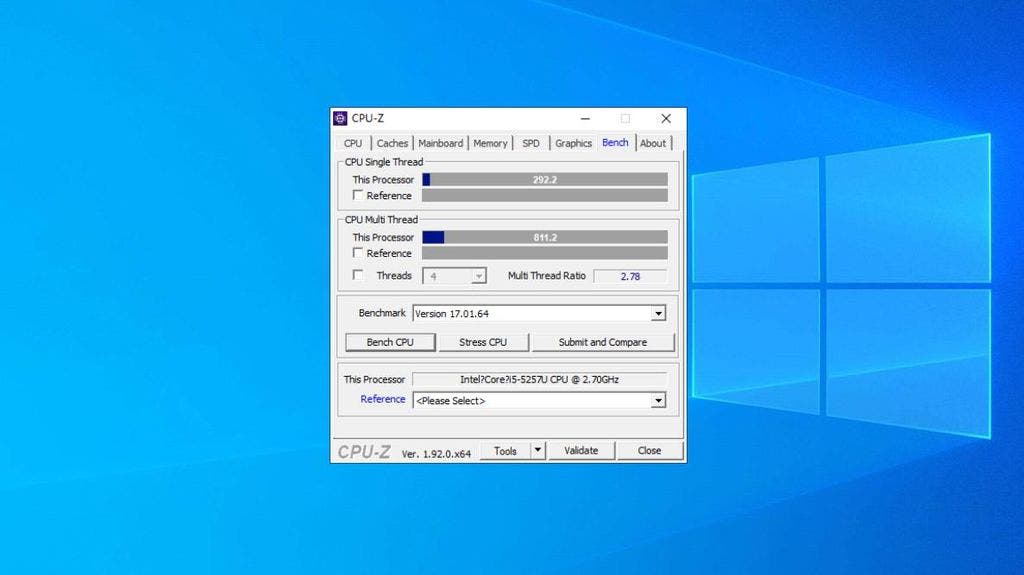Click Submit and Compare button
Image resolution: width=1024 pixels, height=575 pixels.
coord(603,342)
